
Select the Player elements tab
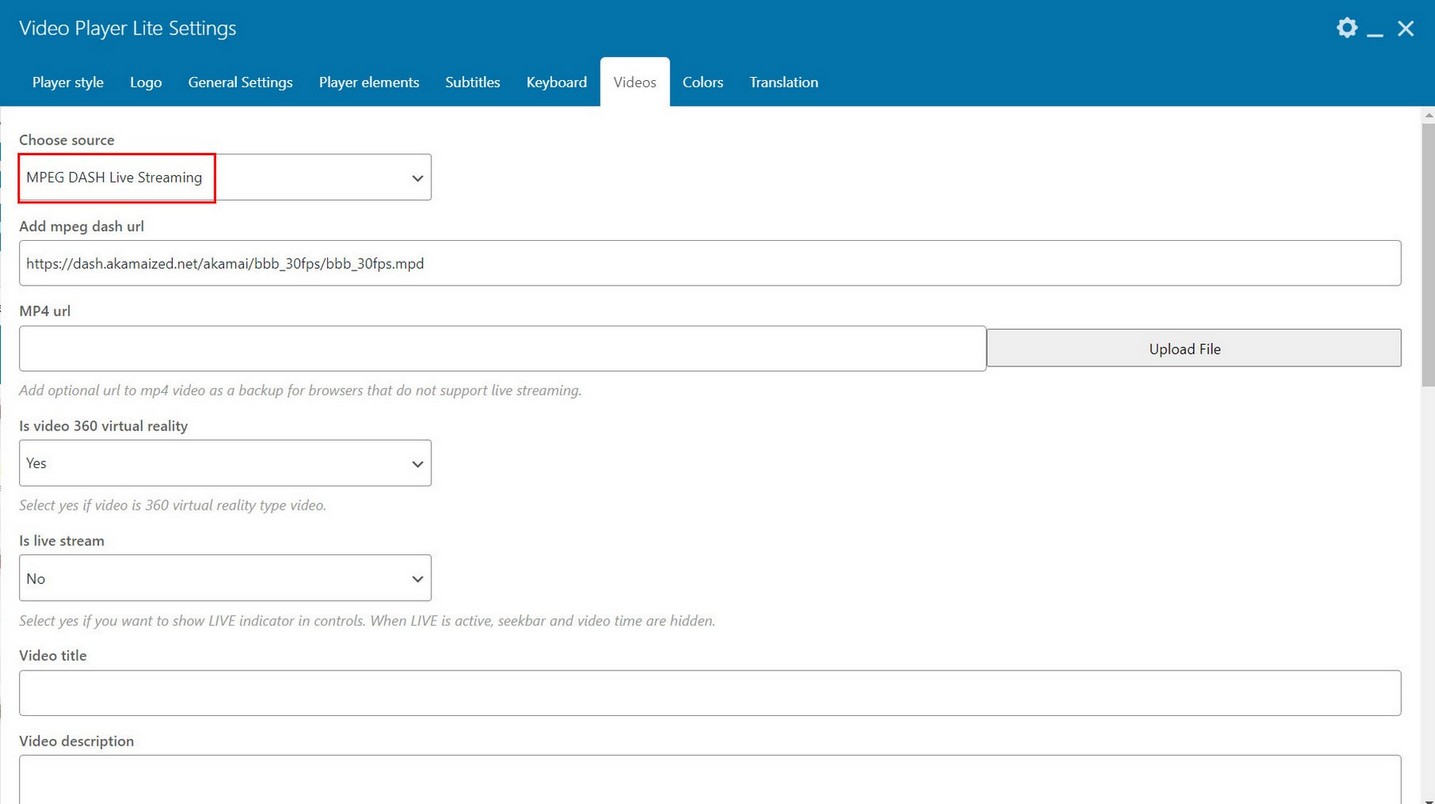pos(369,82)
